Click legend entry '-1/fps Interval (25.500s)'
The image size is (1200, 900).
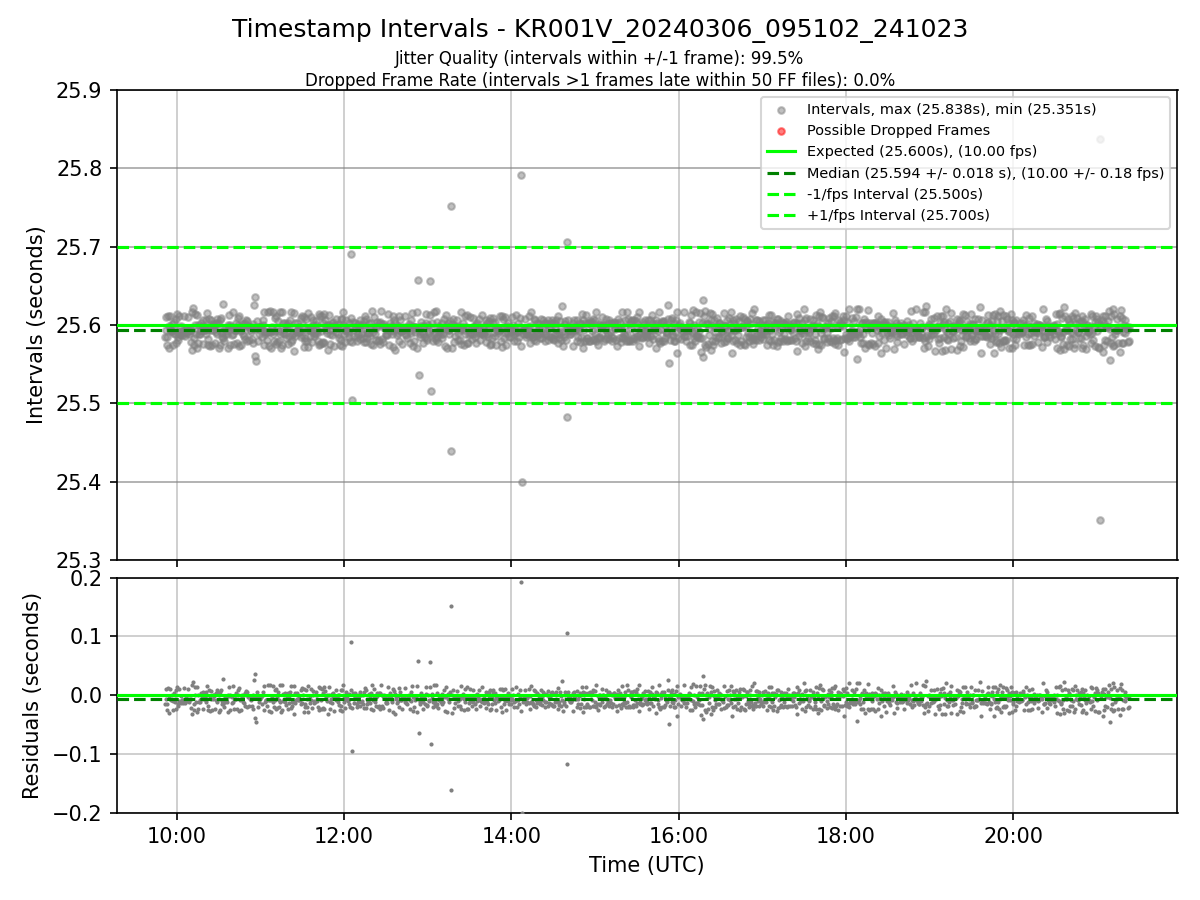pos(894,194)
